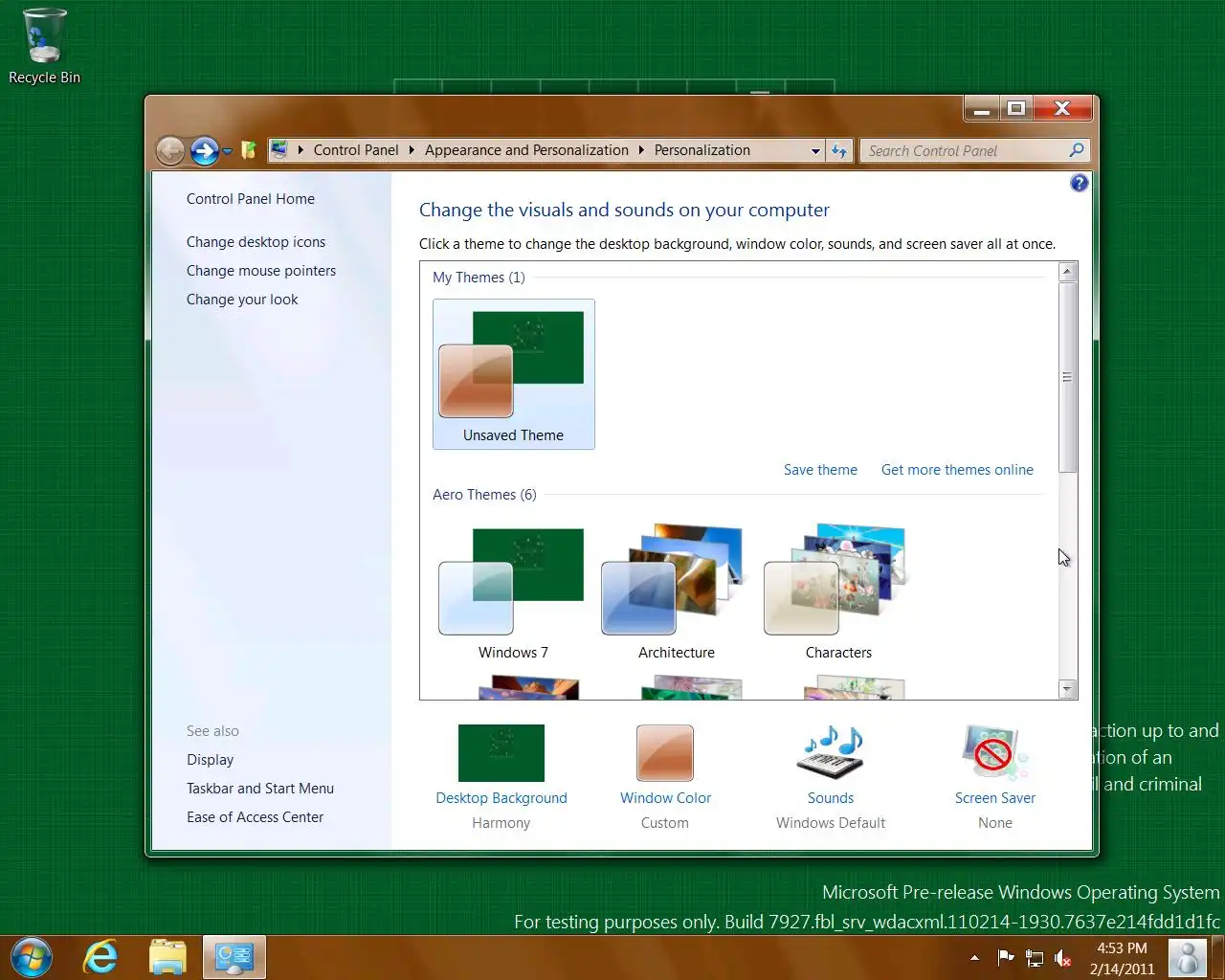Go back with the Back arrow button
The width and height of the screenshot is (1225, 980).
pyautogui.click(x=170, y=150)
